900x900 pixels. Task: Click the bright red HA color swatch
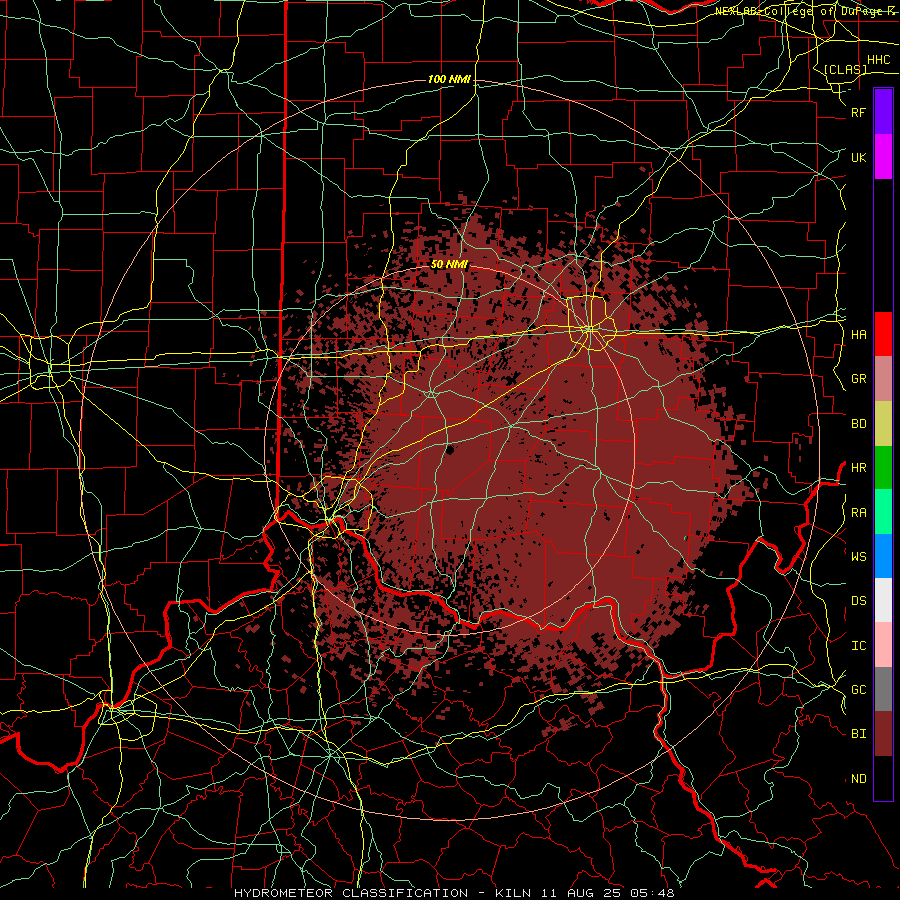tap(883, 334)
